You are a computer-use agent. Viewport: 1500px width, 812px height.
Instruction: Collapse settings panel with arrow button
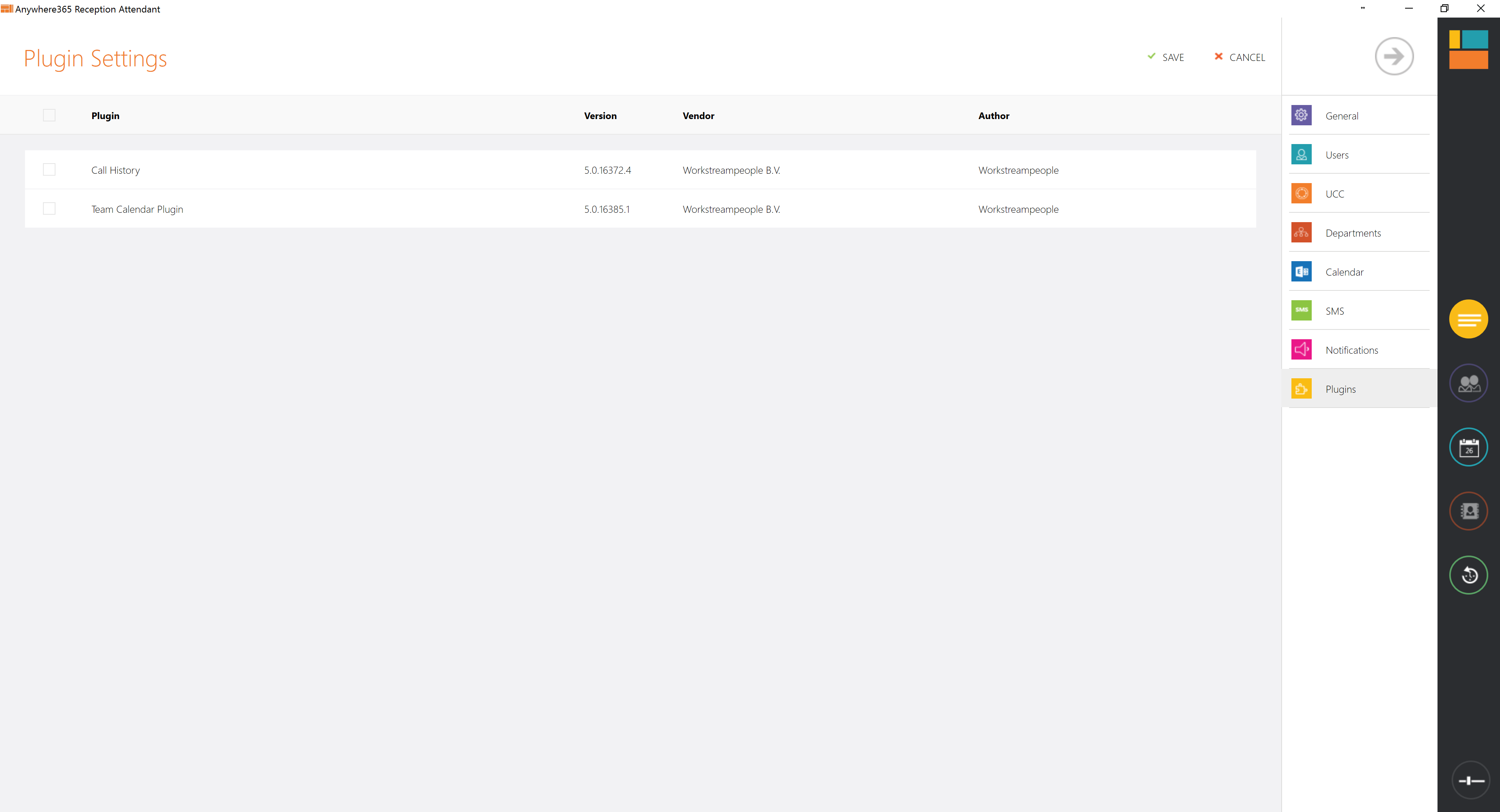(x=1393, y=57)
